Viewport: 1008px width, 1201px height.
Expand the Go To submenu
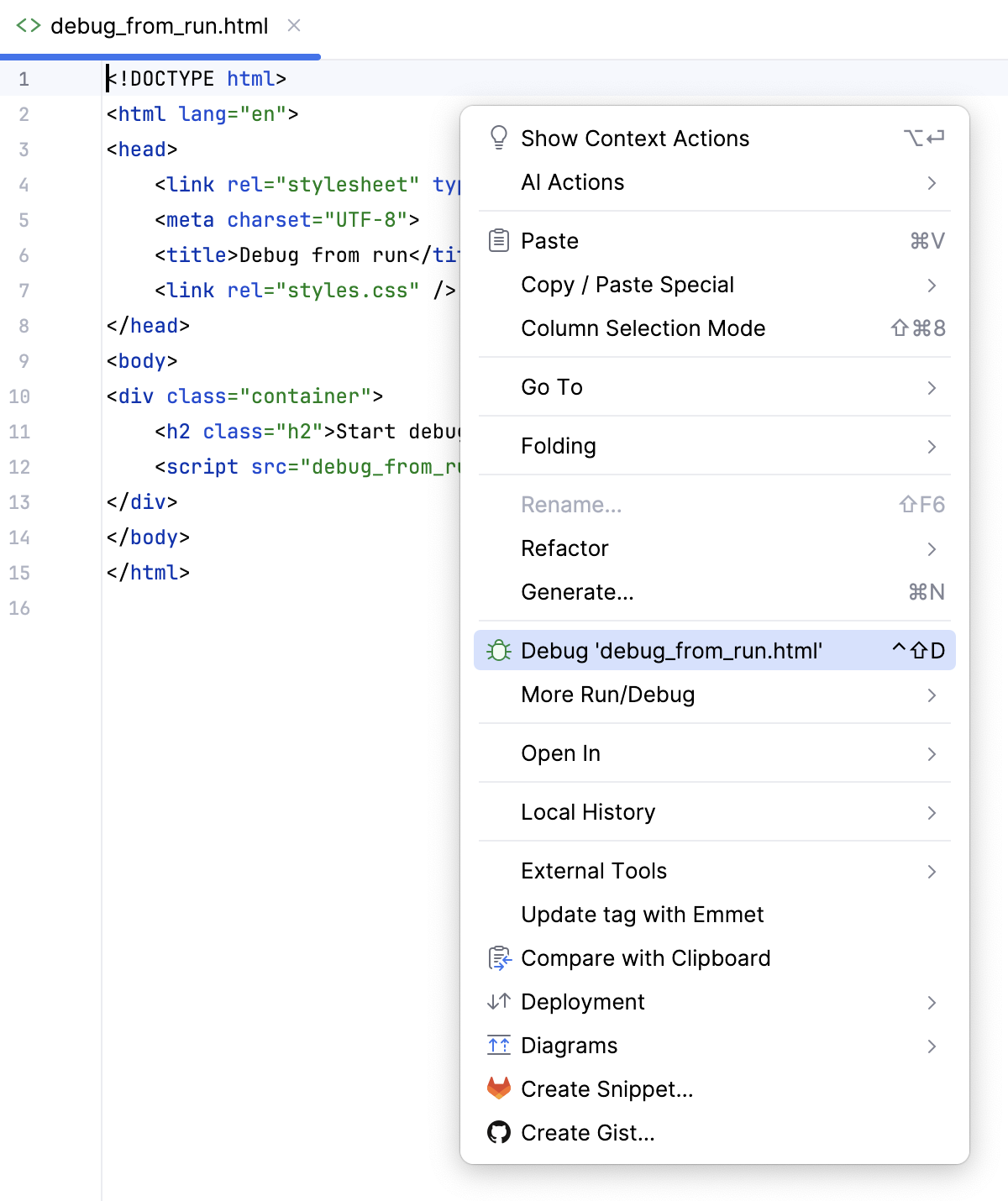pyautogui.click(x=552, y=386)
